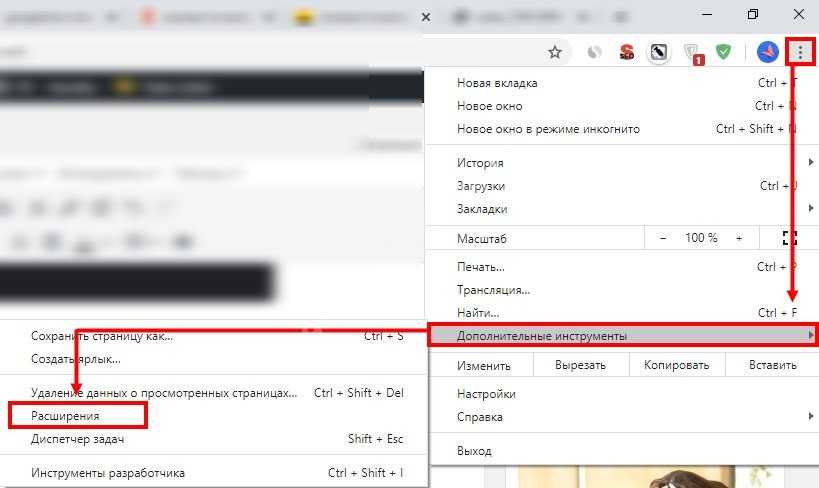Click the green shield extension icon
The image size is (819, 488).
(x=724, y=52)
